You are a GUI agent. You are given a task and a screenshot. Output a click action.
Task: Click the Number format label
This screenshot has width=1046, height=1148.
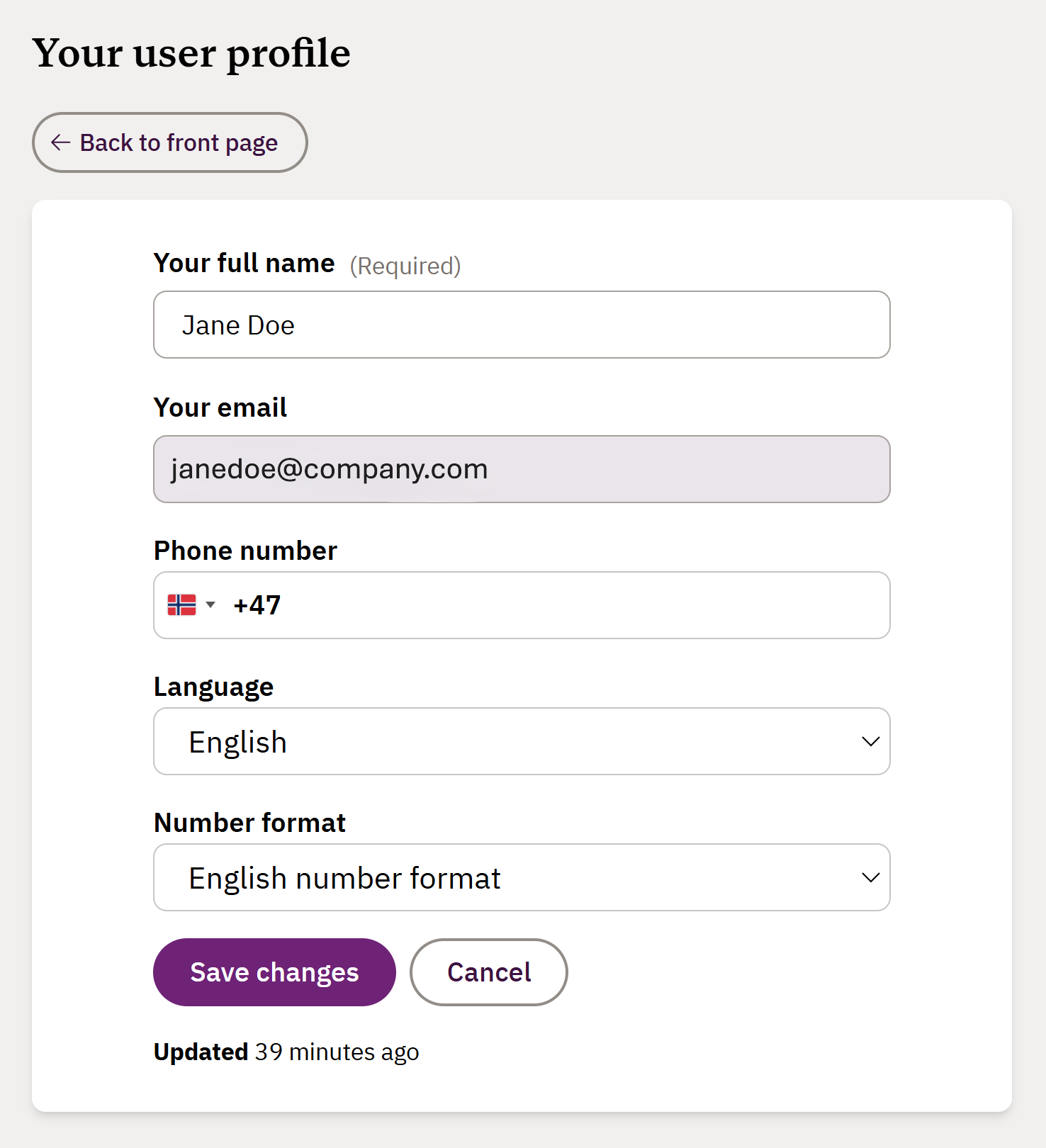(249, 823)
